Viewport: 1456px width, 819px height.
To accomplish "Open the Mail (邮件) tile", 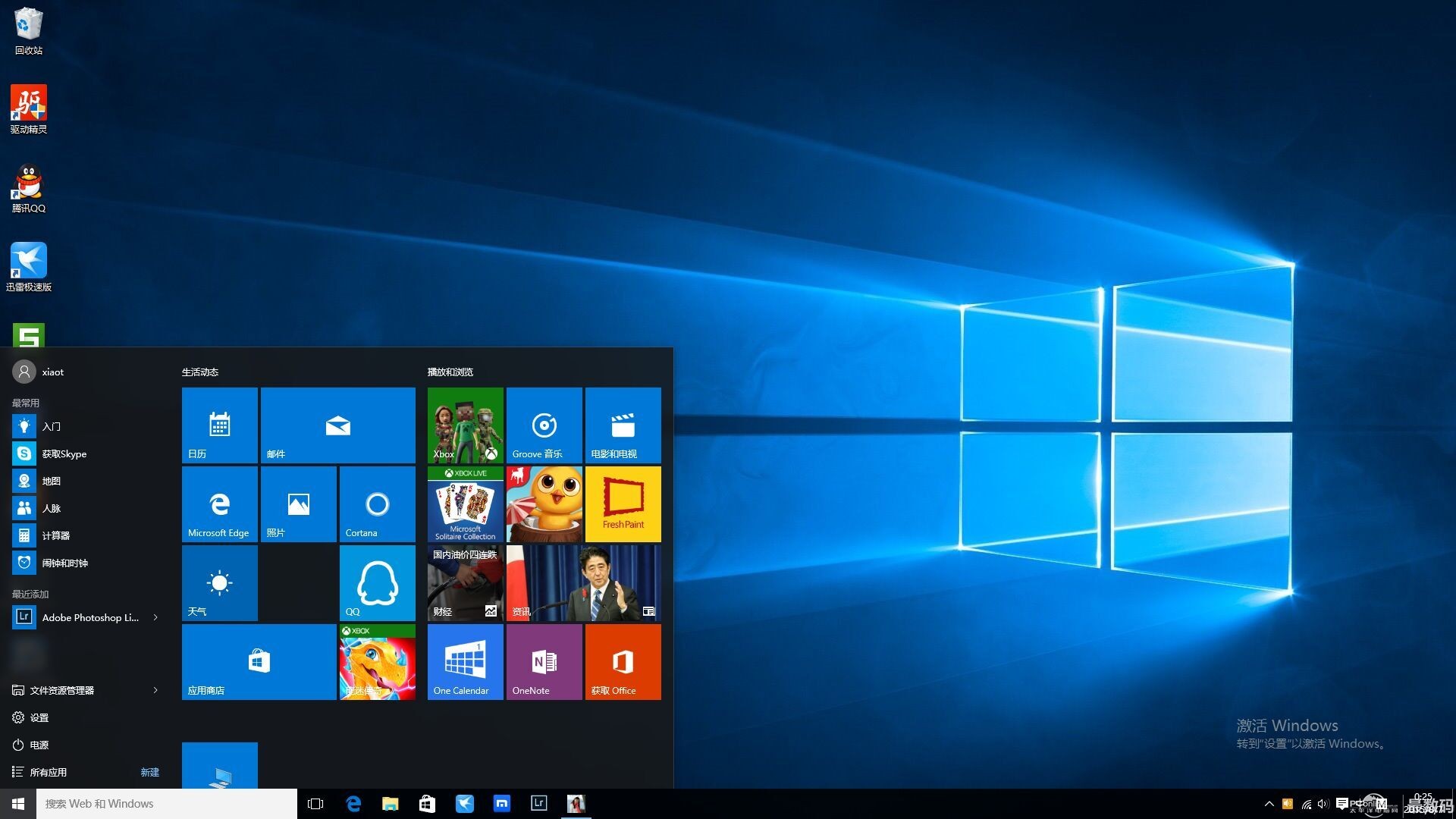I will click(337, 425).
